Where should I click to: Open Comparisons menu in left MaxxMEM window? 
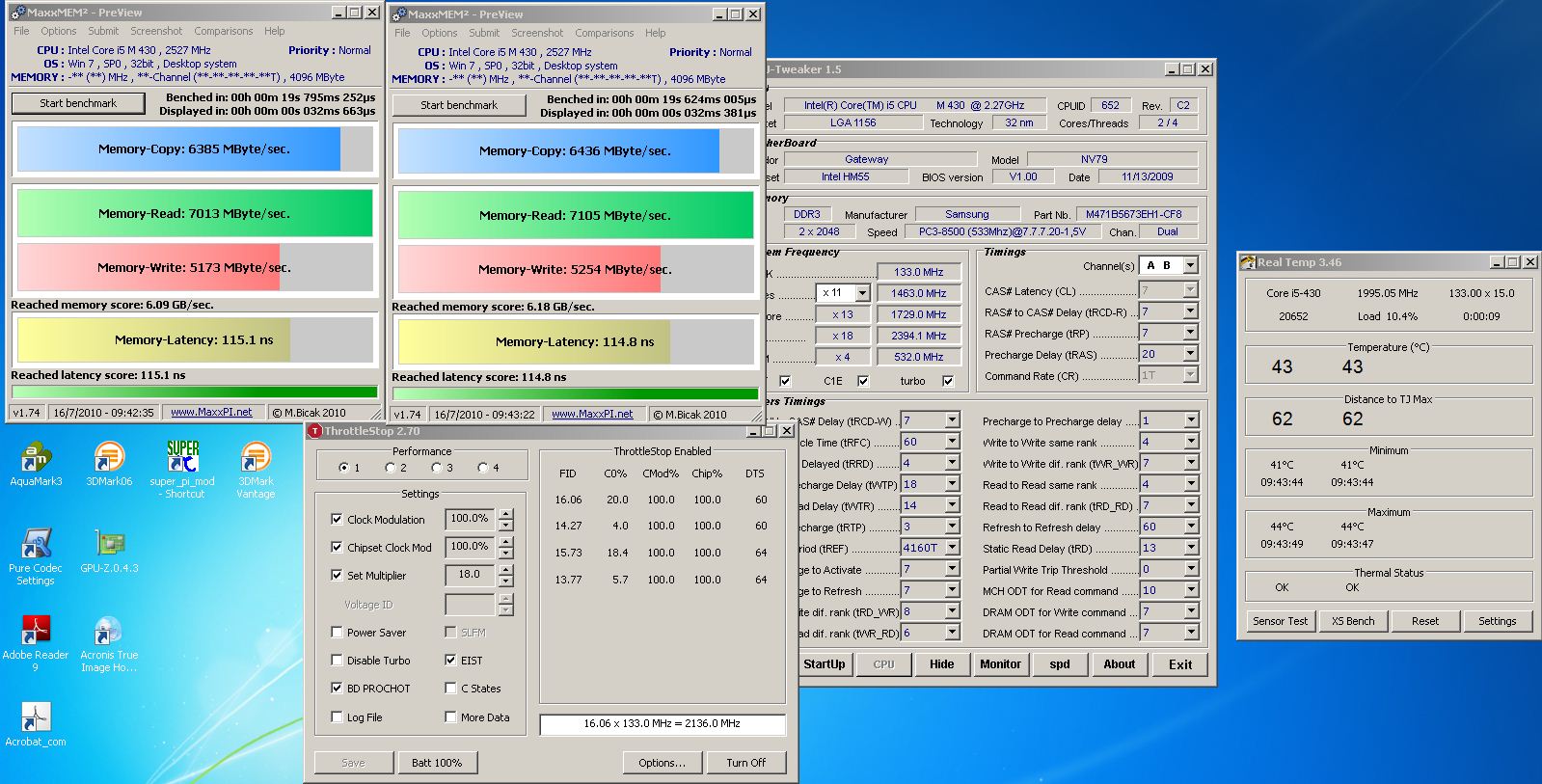[223, 31]
